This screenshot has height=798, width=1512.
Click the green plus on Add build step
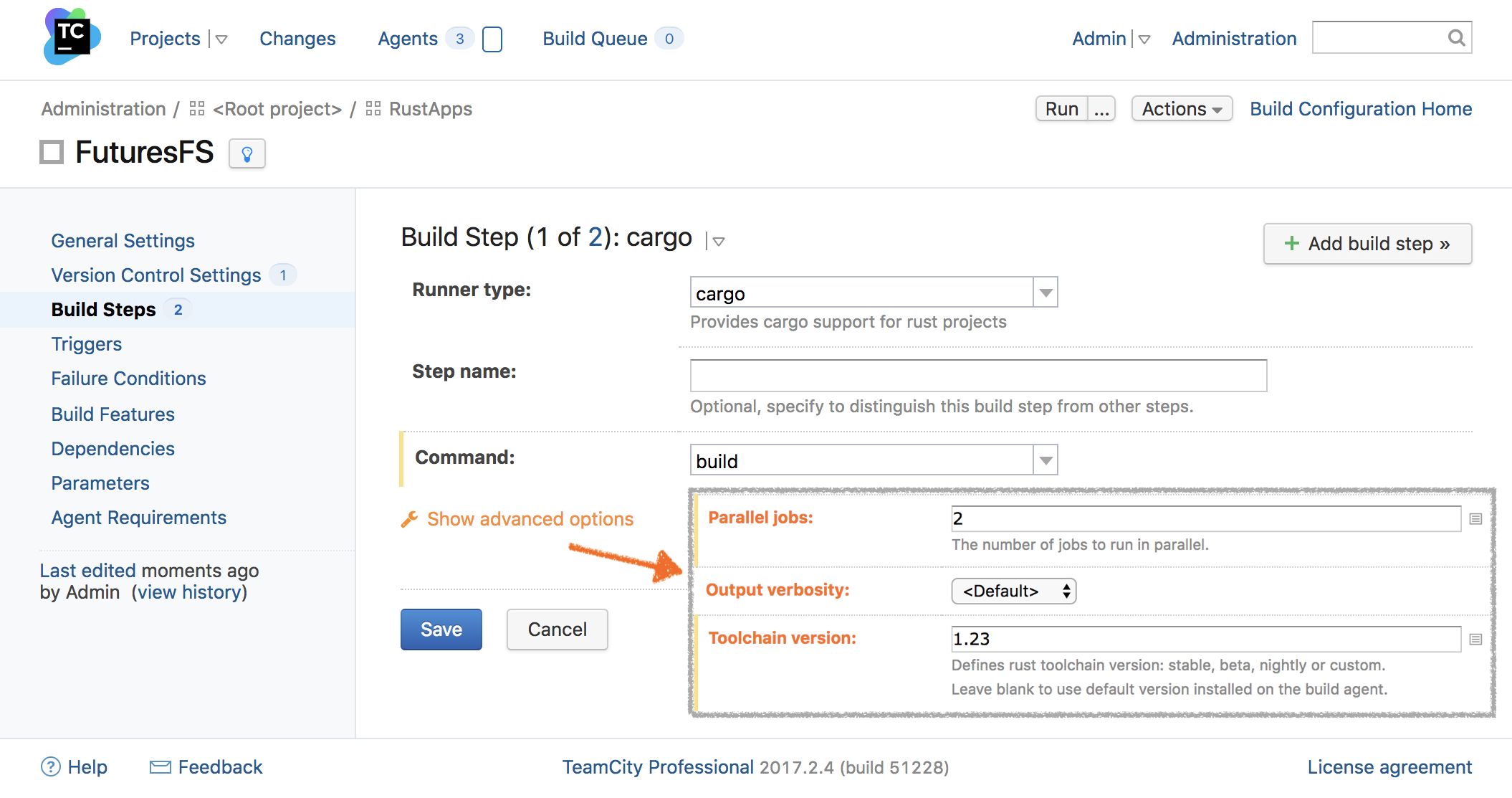(1292, 244)
